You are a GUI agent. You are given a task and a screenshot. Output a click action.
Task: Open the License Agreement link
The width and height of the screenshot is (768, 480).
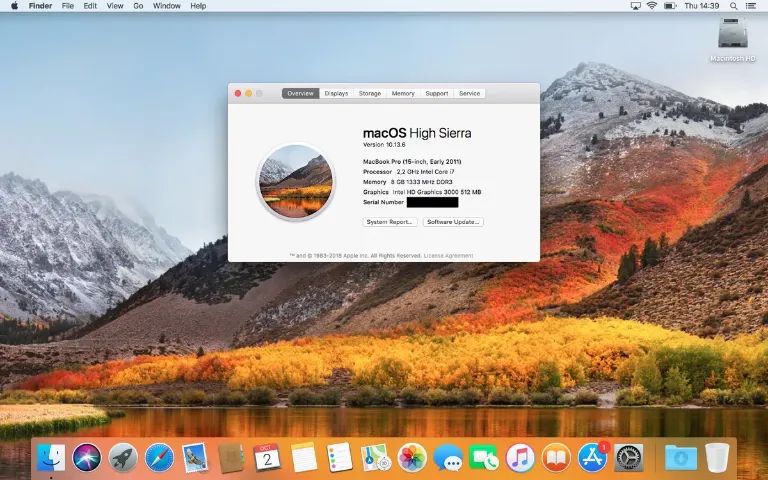click(448, 256)
